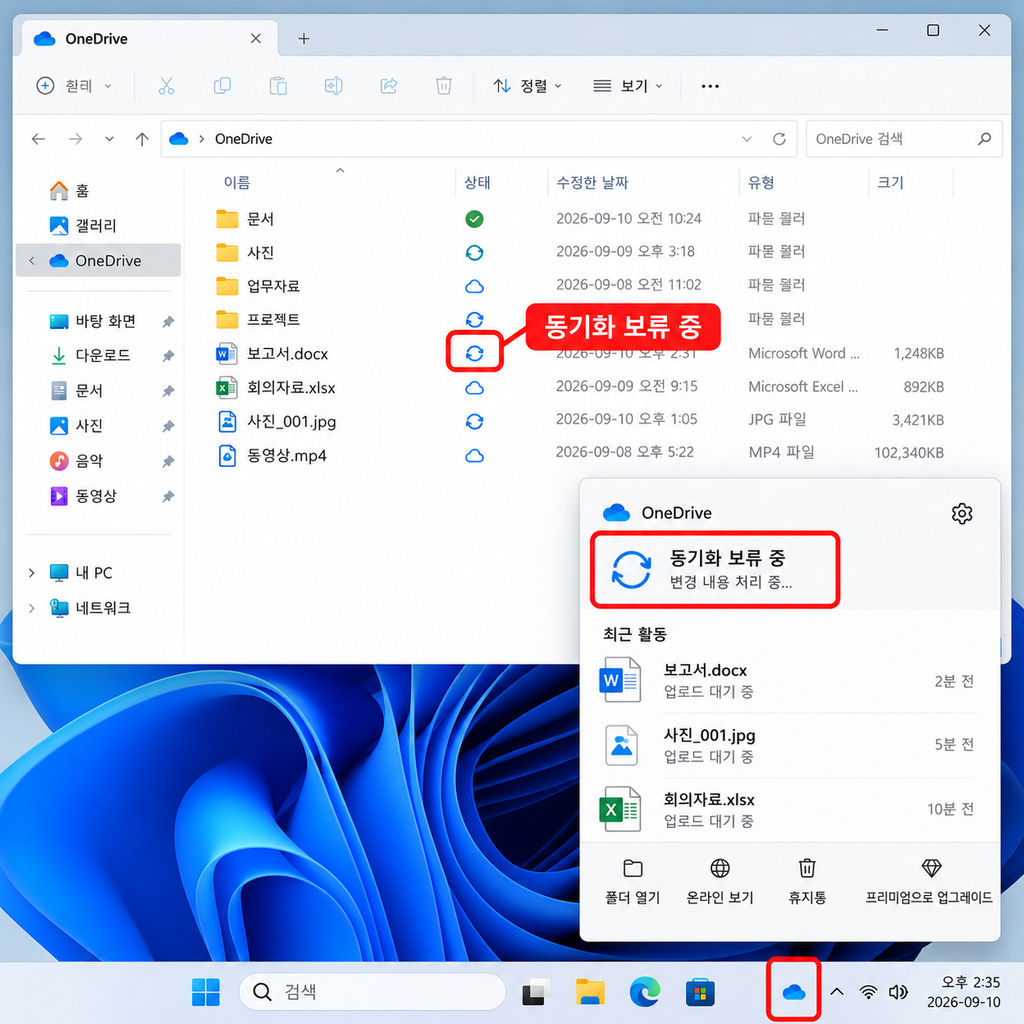The image size is (1024, 1024).
Task: Select the 회의자료.xlsx file row
Action: tap(581, 387)
